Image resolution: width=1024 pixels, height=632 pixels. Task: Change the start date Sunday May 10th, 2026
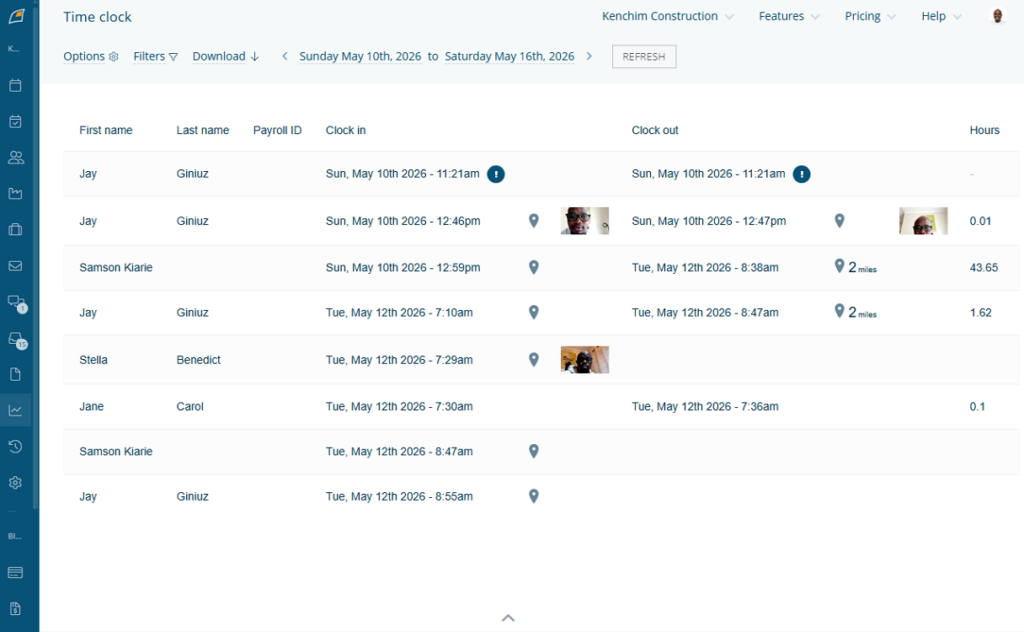(360, 56)
